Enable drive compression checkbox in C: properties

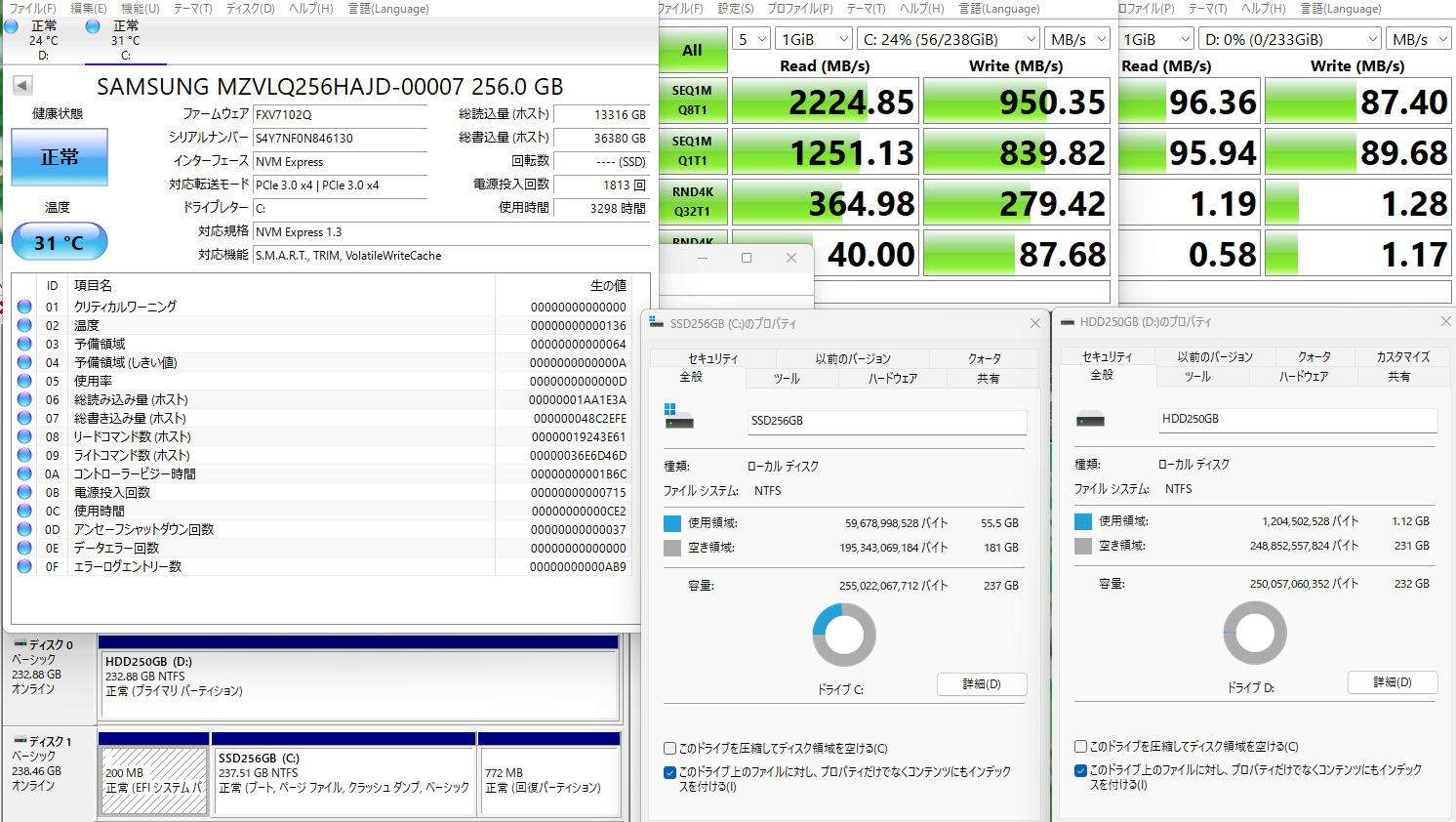[x=670, y=749]
